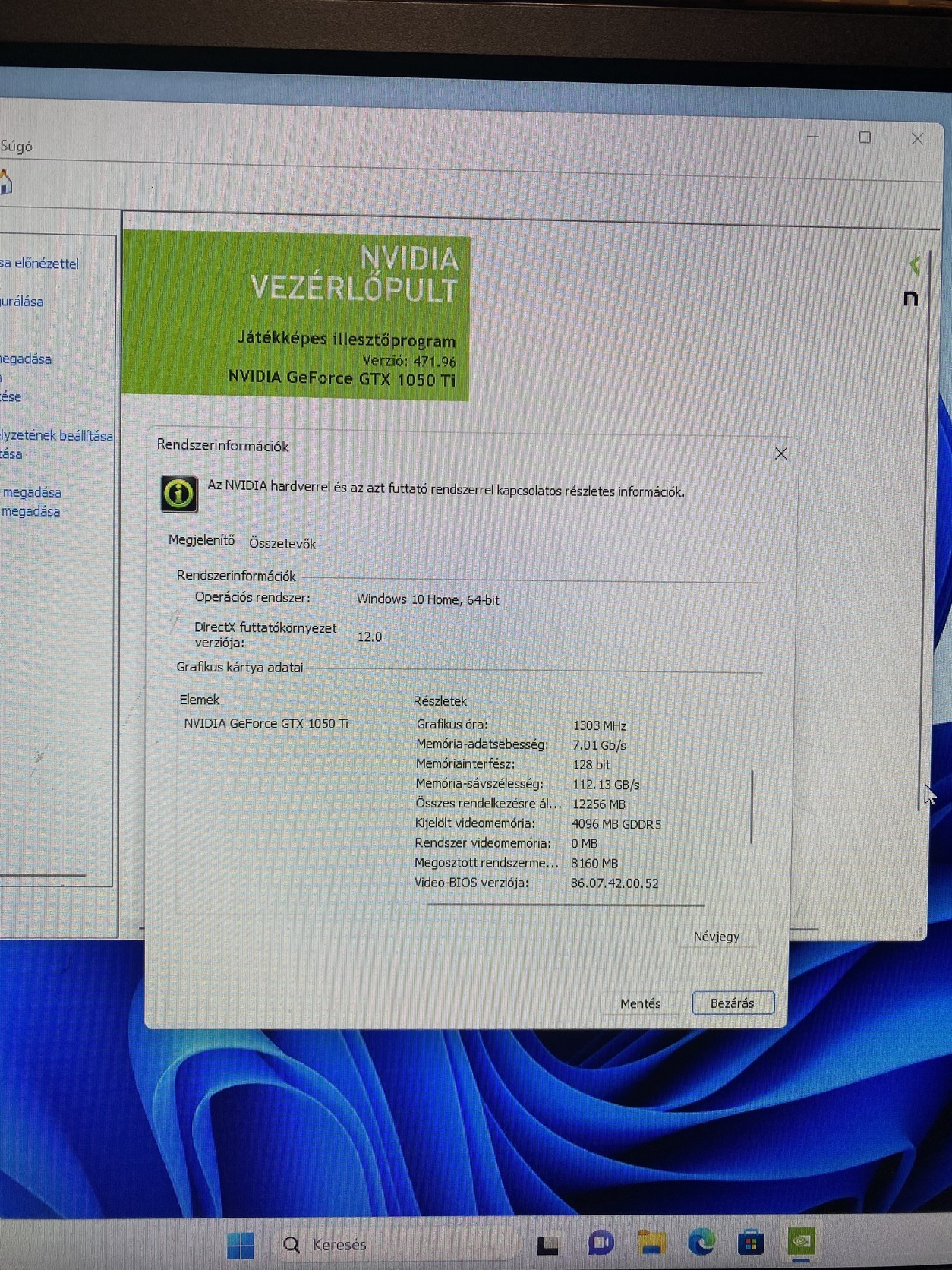Switch to the Összetevők tab
The width and height of the screenshot is (952, 1270).
point(282,543)
